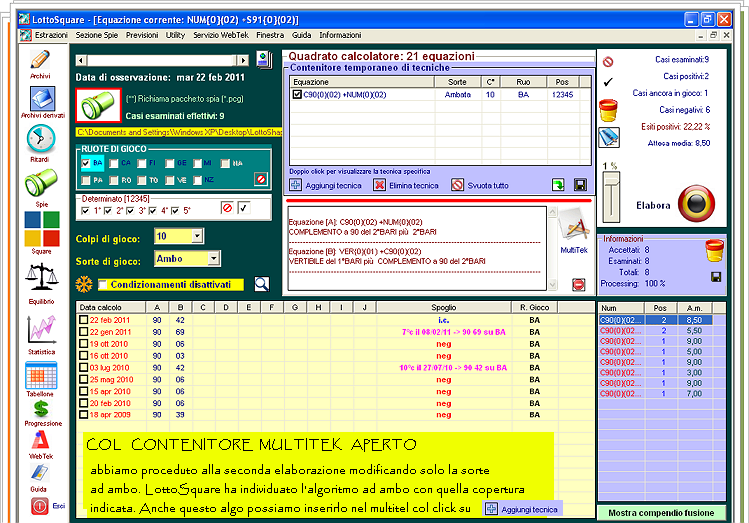Click the magnifier icon beside Condizionamenti
The width and height of the screenshot is (749, 523).
[x=261, y=284]
